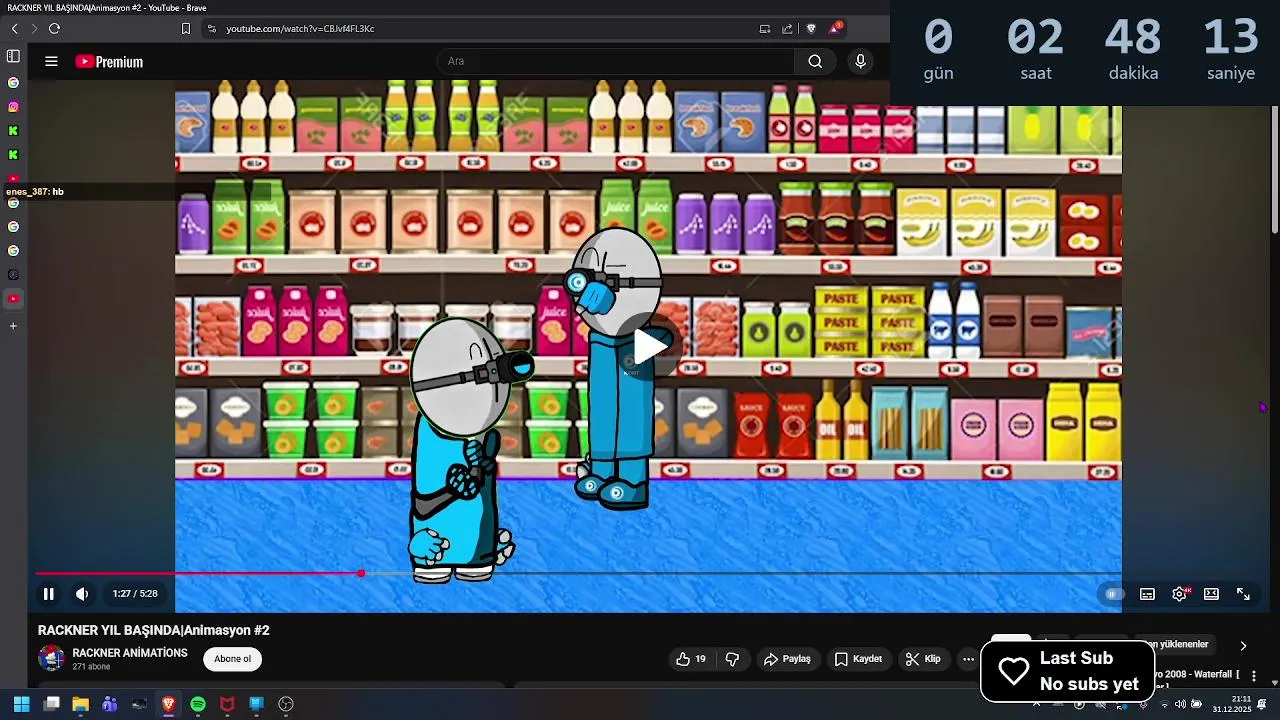The width and height of the screenshot is (1280, 720).
Task: Click share page icon in address bar
Action: [x=787, y=29]
